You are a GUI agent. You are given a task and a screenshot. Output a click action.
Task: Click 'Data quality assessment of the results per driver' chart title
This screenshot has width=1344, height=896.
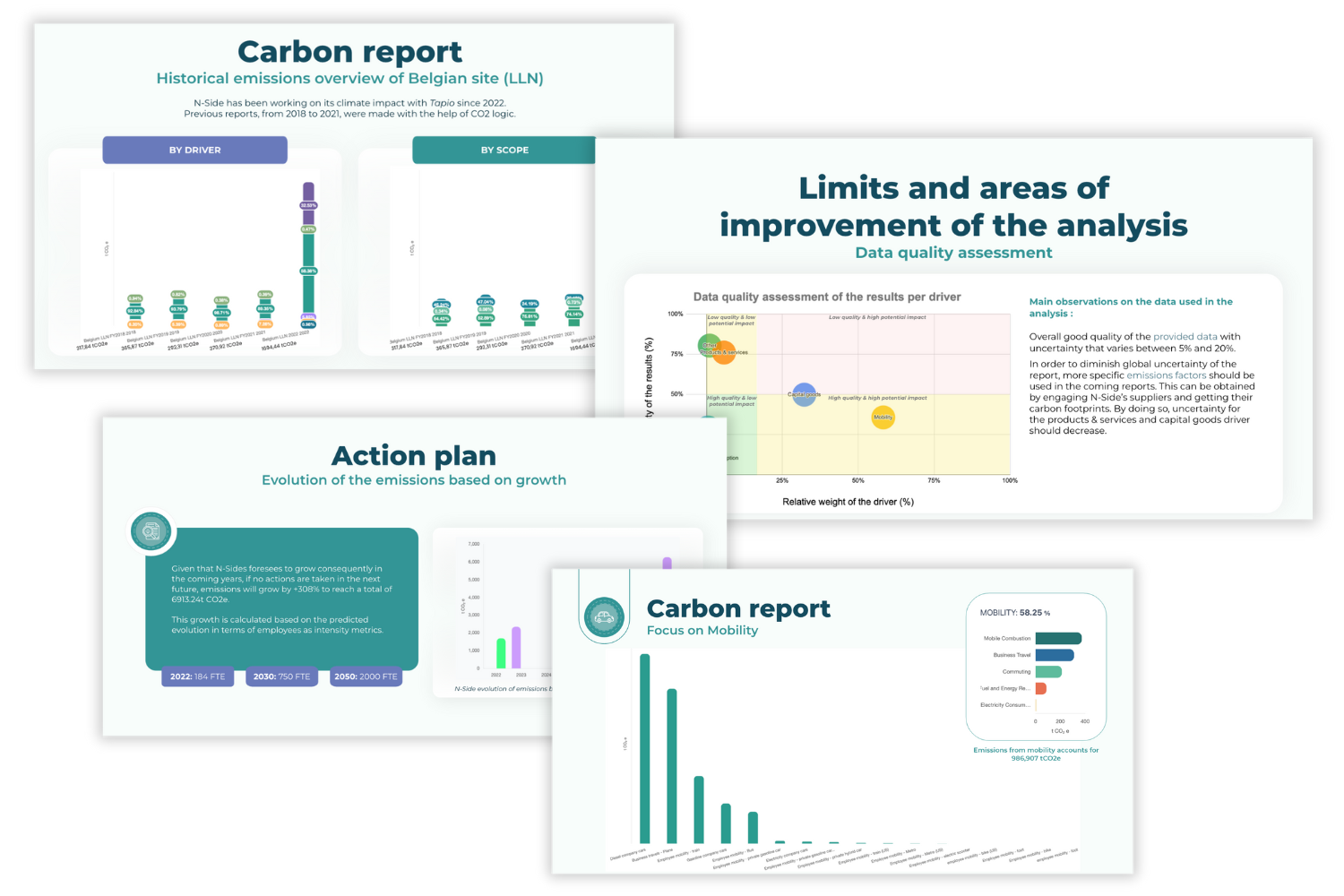827,297
